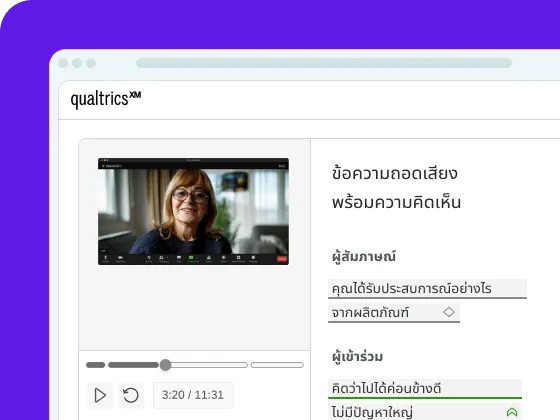Click the participants icon in call toolbar
560x420 pixels.
[x=161, y=258]
